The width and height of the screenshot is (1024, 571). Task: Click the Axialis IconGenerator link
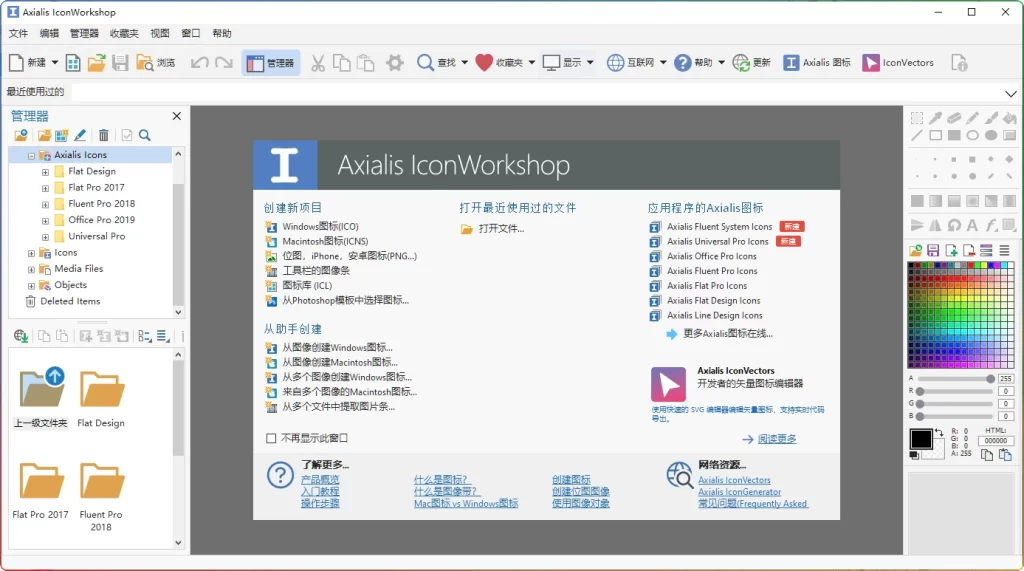pos(740,492)
